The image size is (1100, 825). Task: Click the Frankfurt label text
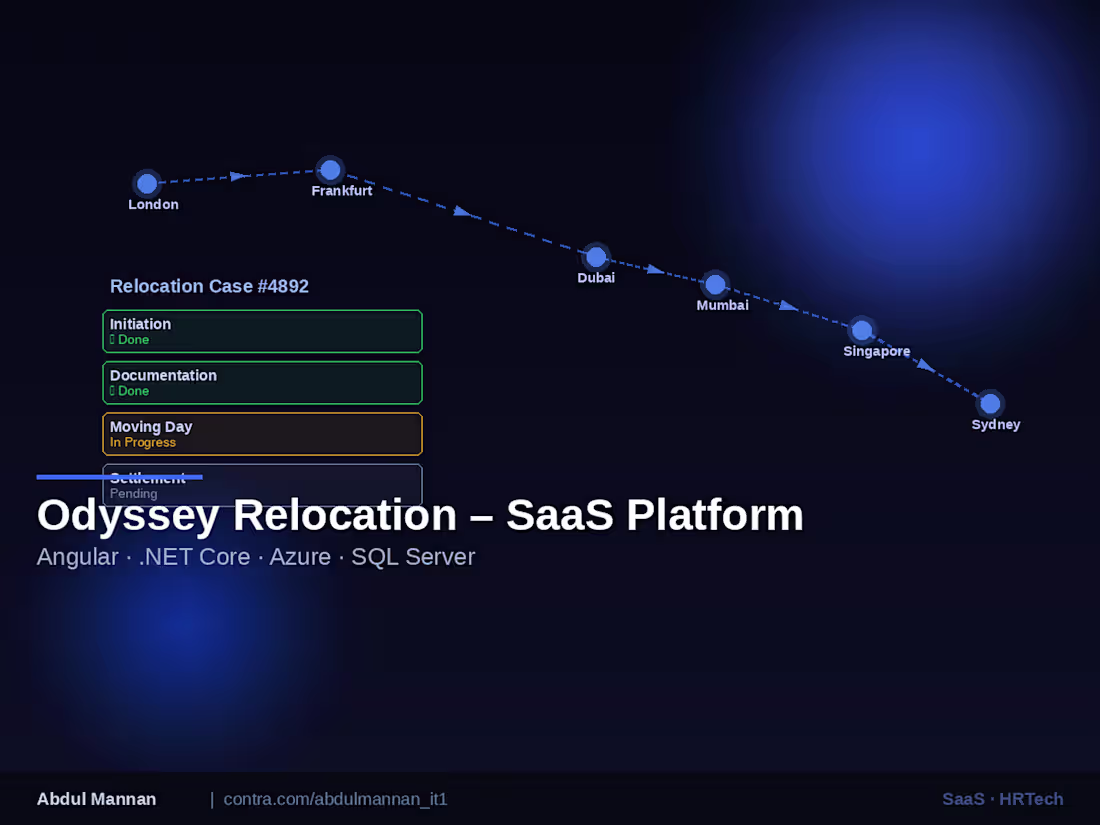(x=342, y=191)
